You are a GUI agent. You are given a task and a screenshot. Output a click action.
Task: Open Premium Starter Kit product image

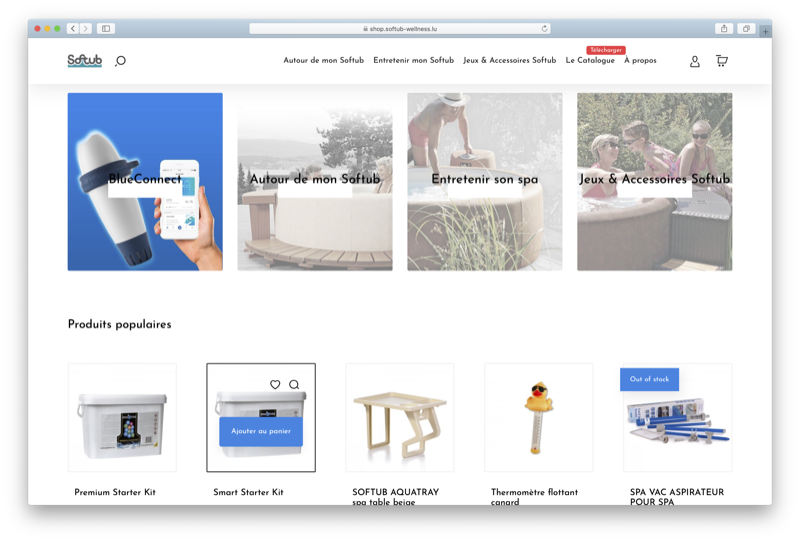pos(122,417)
